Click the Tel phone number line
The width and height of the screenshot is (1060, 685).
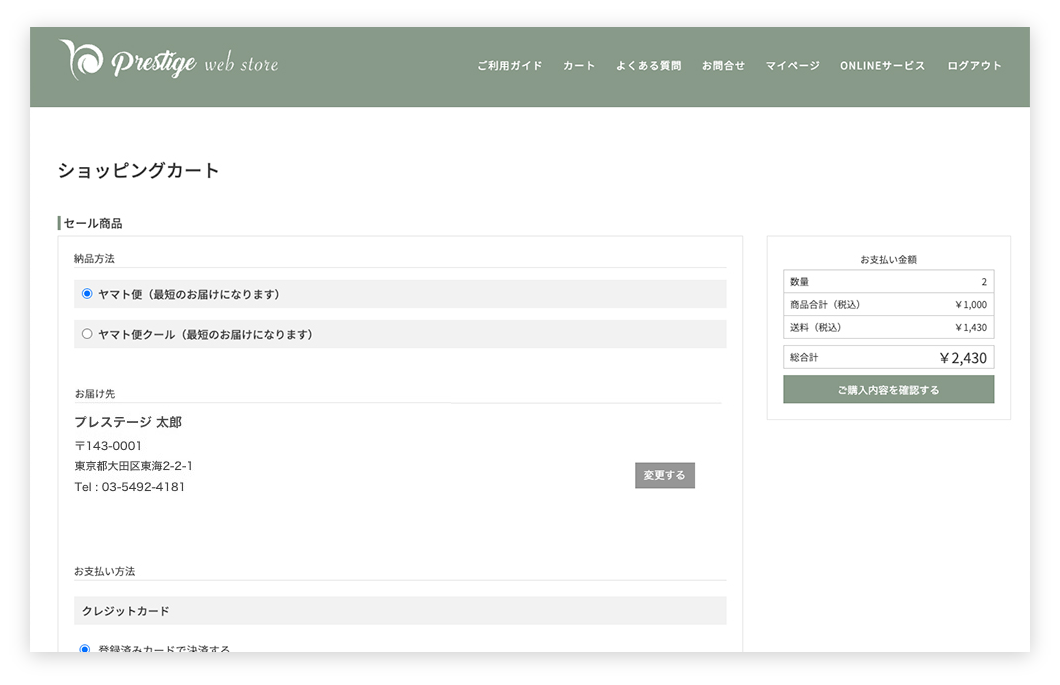click(130, 487)
